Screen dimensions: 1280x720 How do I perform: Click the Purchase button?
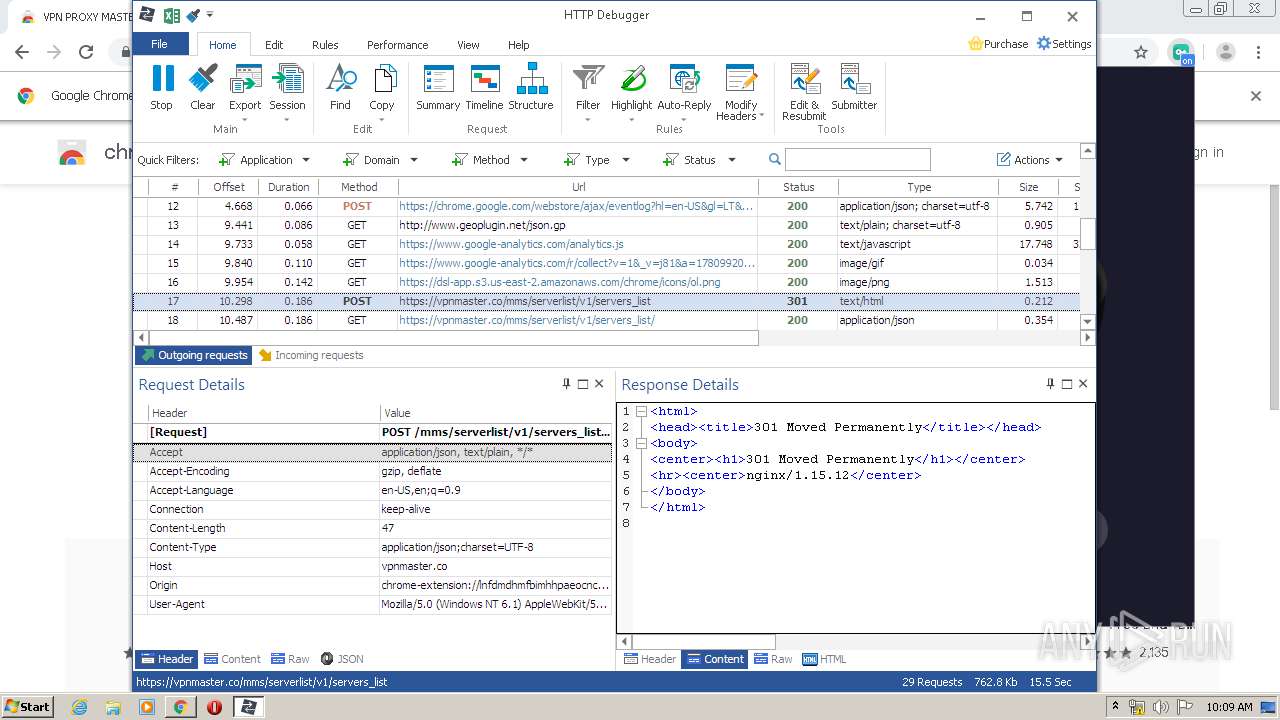[x=998, y=44]
